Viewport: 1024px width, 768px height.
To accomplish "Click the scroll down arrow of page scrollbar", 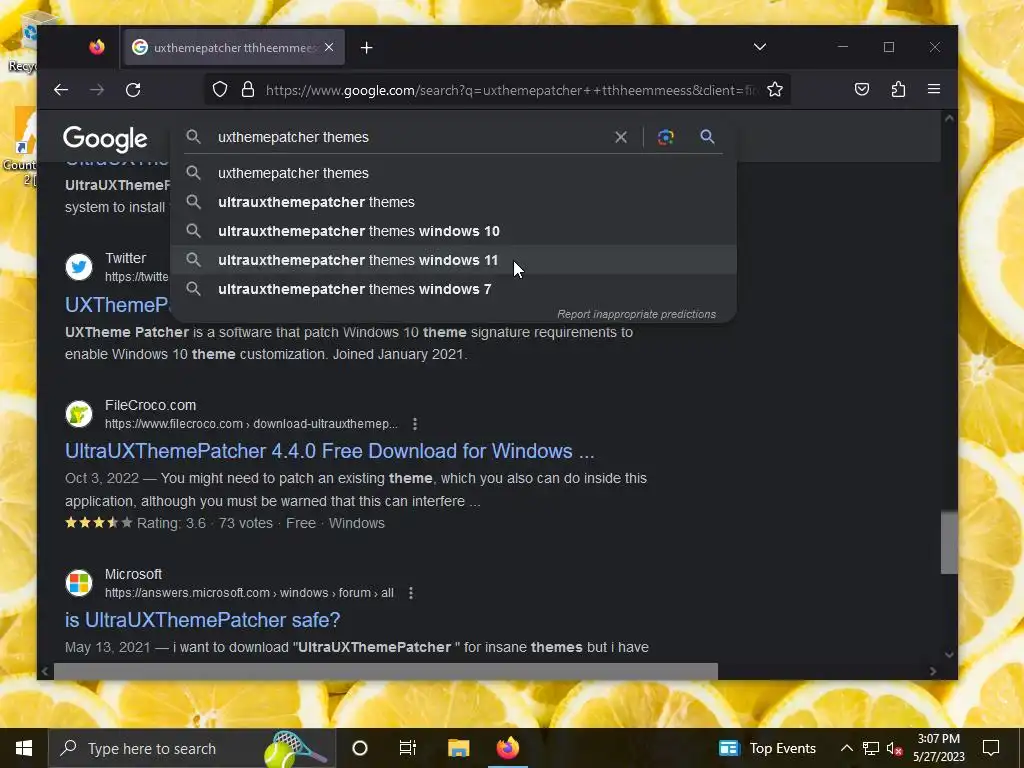I will click(x=949, y=655).
